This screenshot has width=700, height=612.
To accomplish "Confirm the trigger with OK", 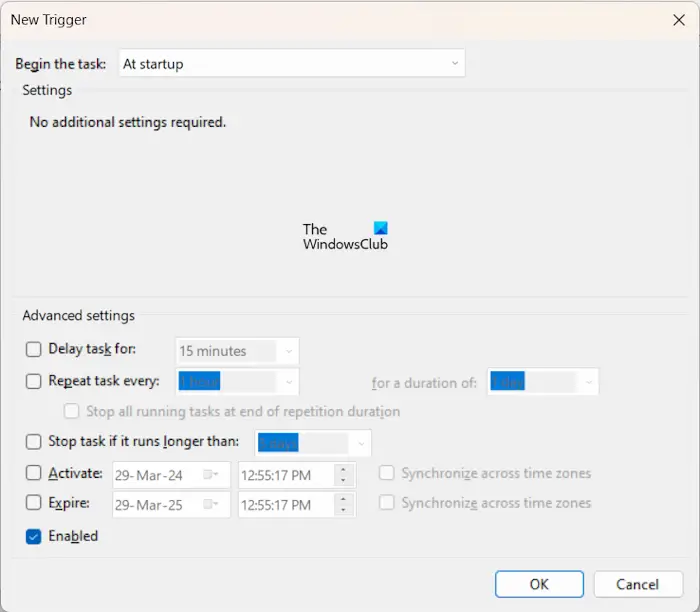I will [539, 584].
